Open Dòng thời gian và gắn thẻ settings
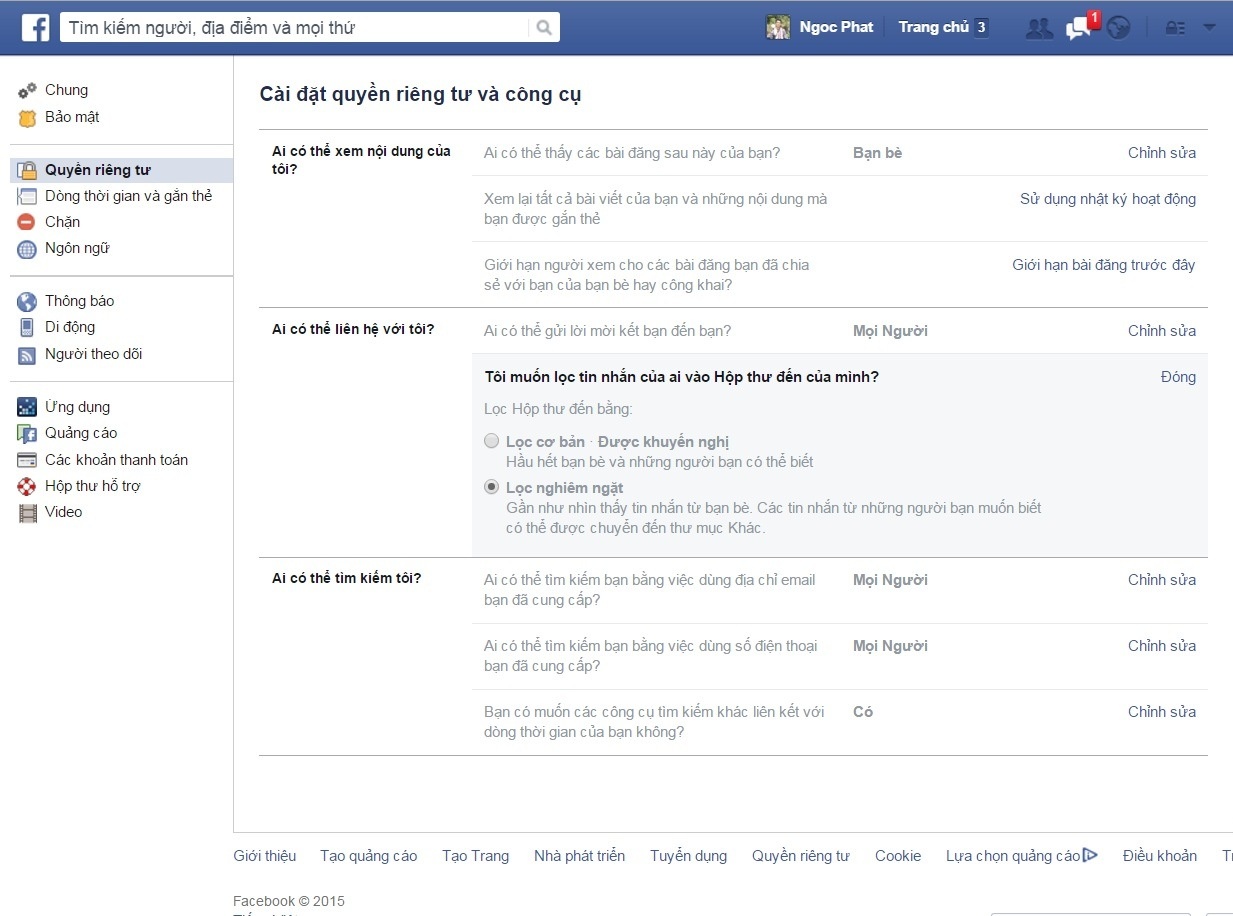 click(128, 196)
